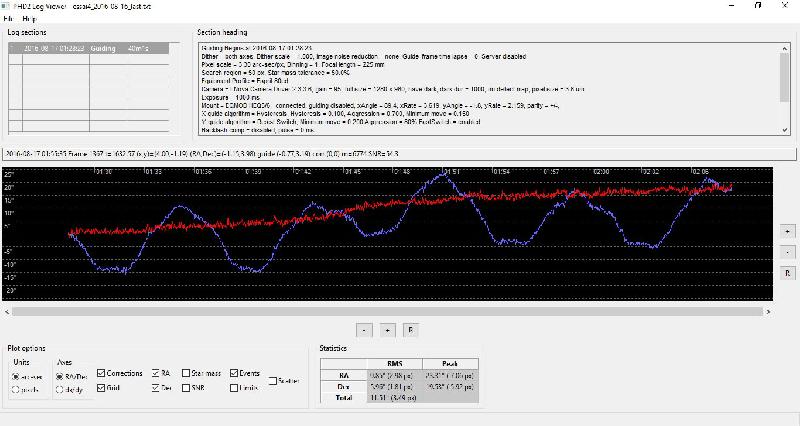Click the RA RMS value cell

click(394, 375)
